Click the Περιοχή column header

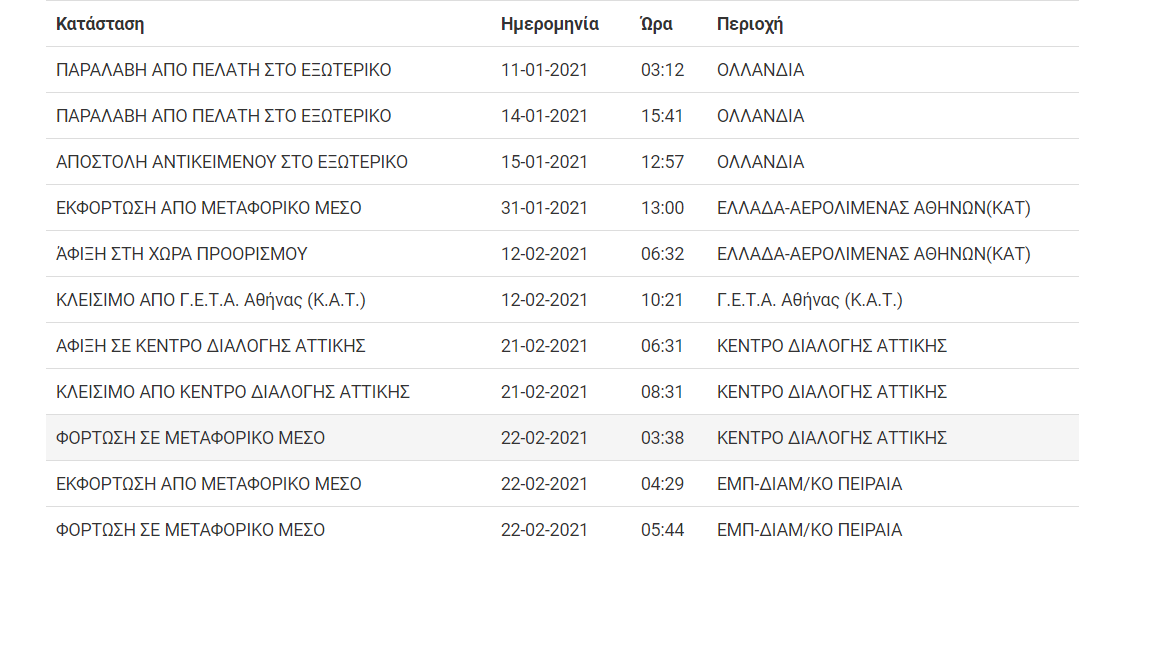pos(749,24)
